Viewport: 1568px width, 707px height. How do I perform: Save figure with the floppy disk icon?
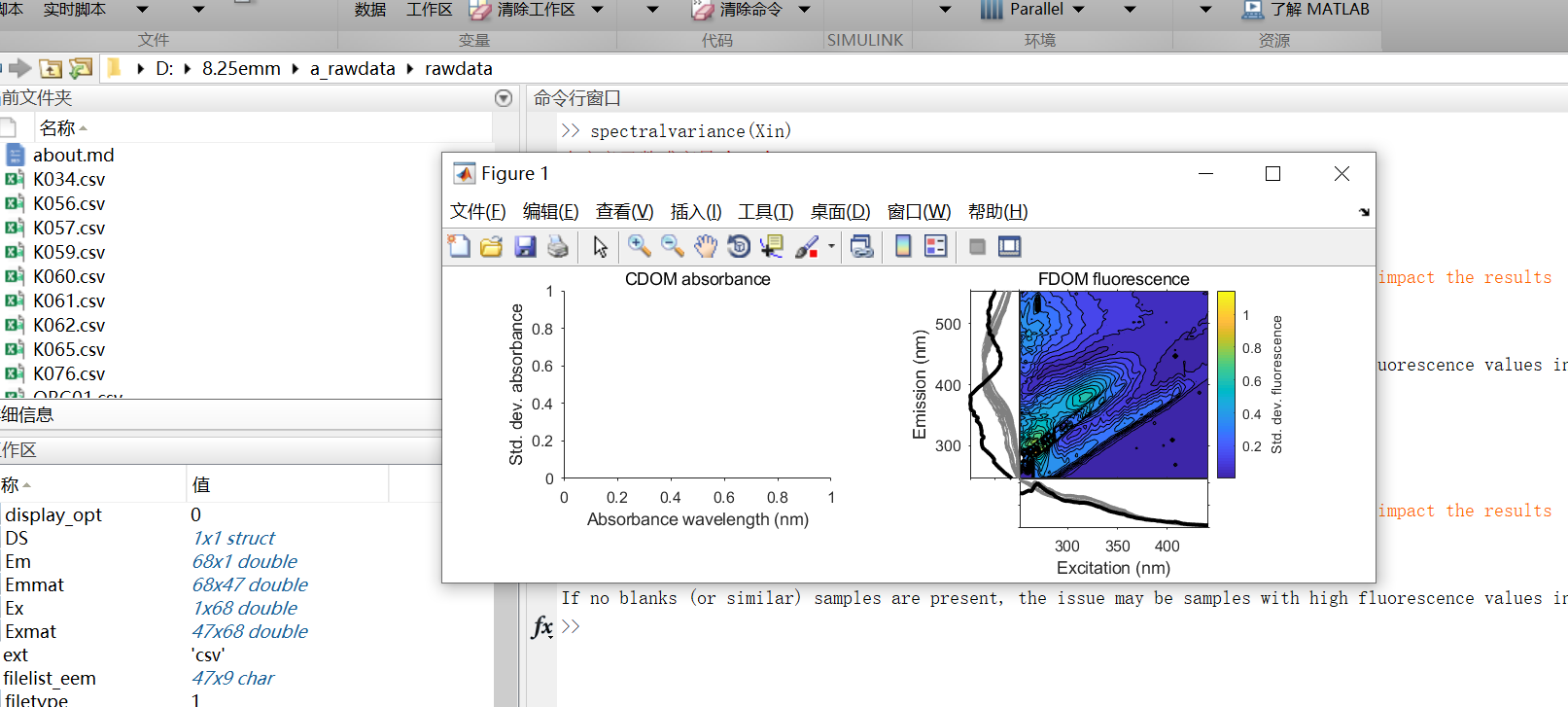click(525, 247)
